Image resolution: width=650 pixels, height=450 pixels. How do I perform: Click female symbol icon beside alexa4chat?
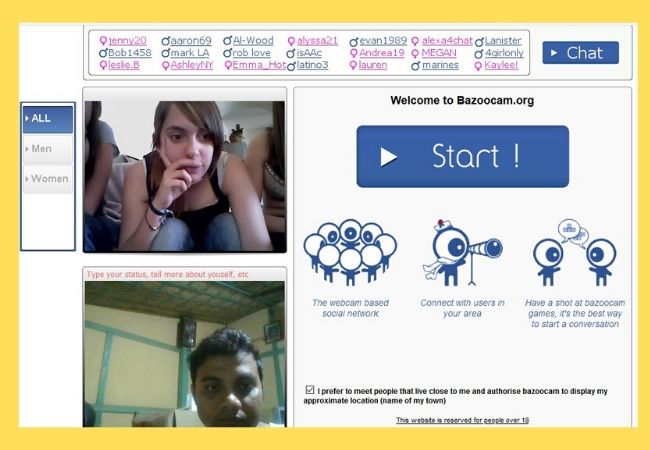(415, 41)
